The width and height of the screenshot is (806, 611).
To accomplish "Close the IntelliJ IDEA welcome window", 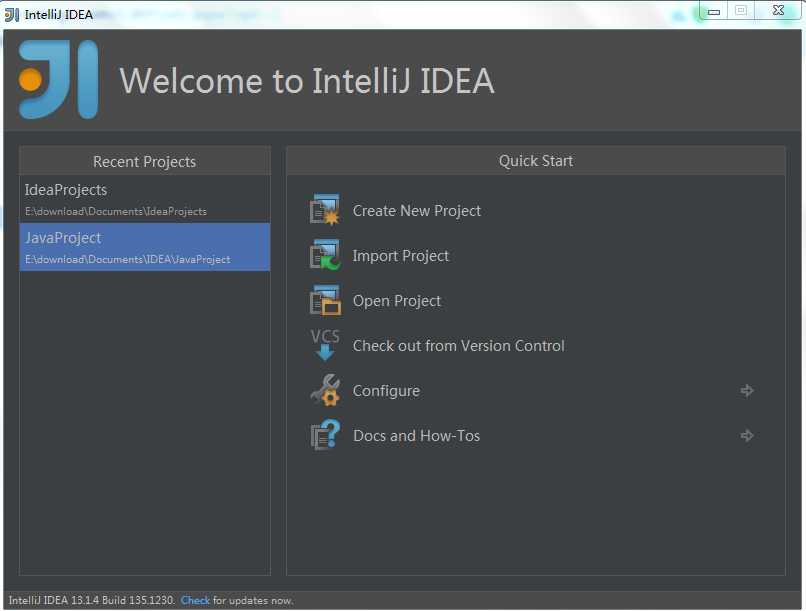I will click(778, 11).
